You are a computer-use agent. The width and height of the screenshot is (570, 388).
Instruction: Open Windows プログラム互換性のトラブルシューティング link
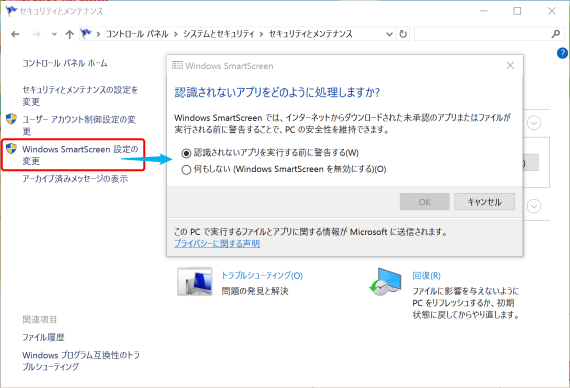pyautogui.click(x=81, y=361)
